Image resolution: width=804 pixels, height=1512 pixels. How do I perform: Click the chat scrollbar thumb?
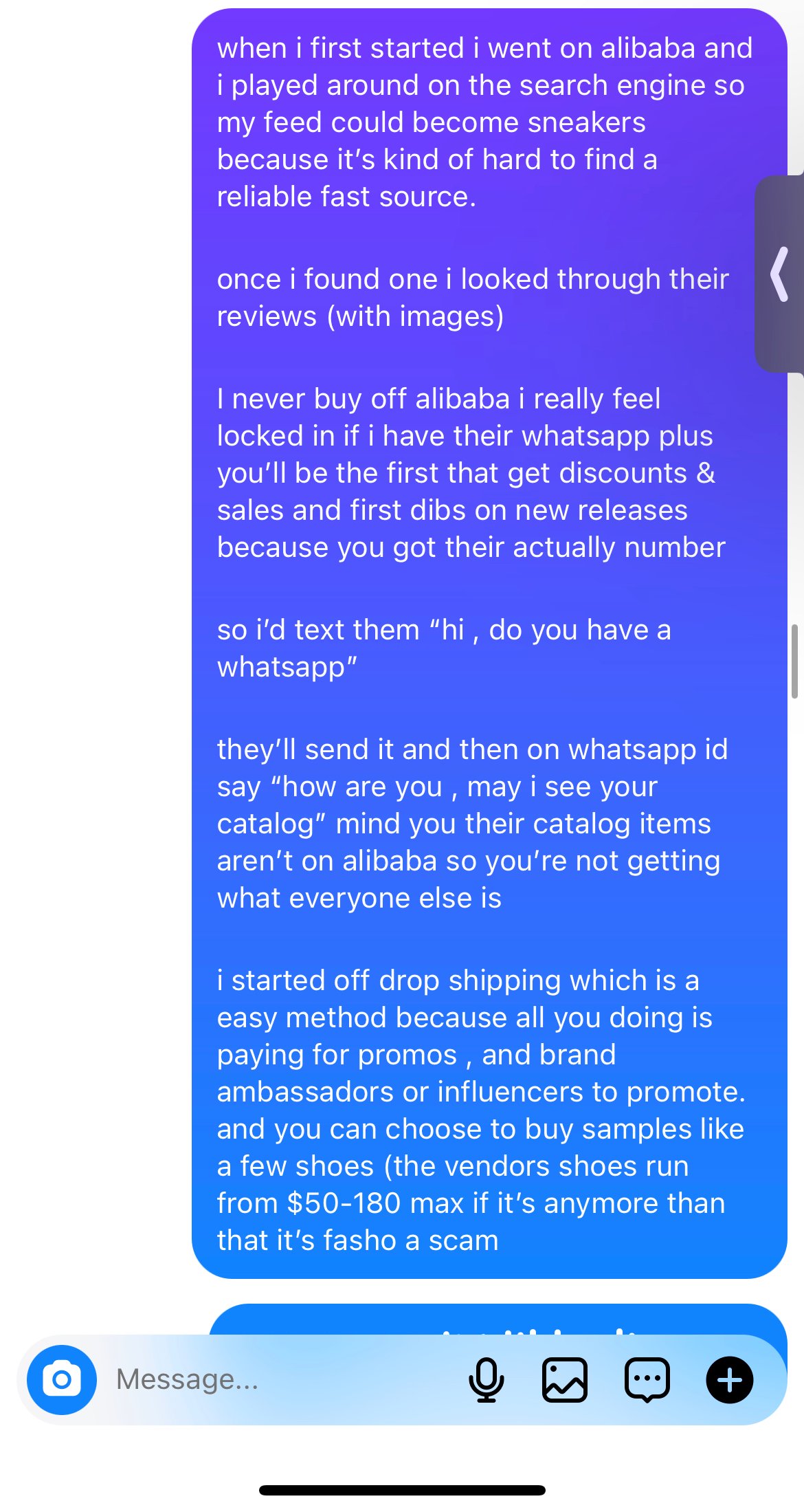(x=794, y=661)
